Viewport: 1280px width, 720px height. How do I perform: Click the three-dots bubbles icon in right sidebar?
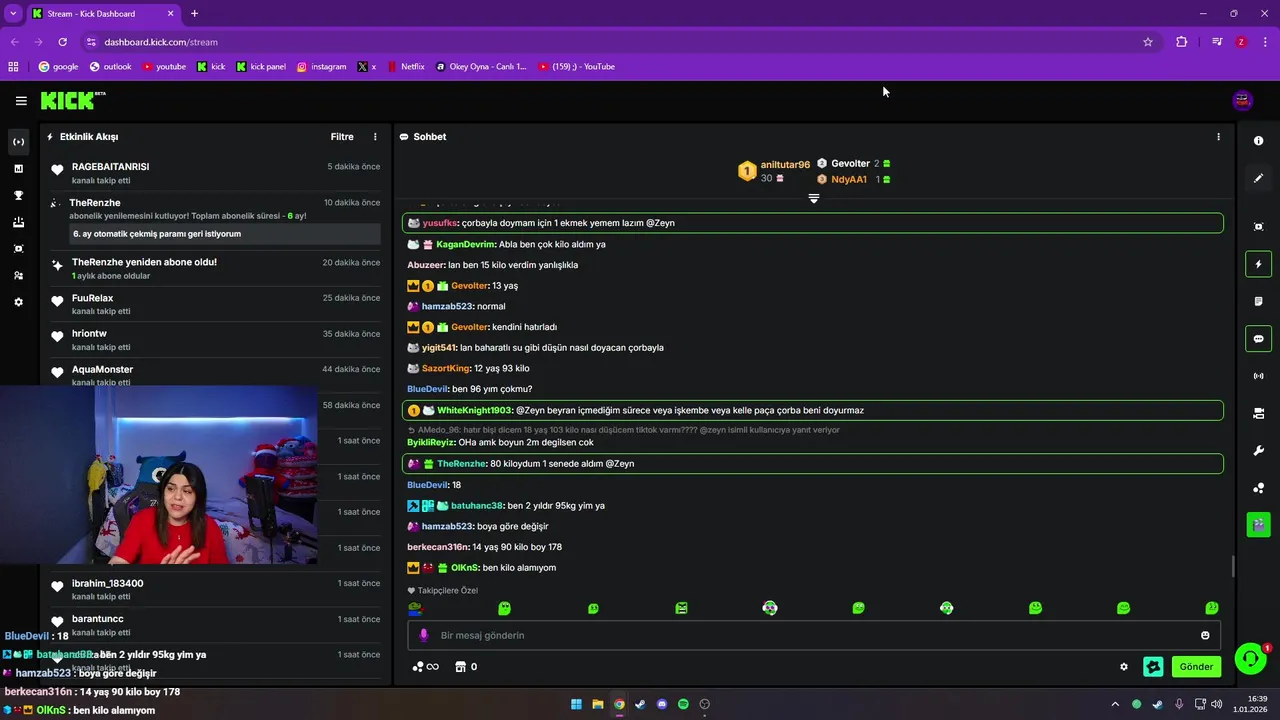[x=1258, y=488]
